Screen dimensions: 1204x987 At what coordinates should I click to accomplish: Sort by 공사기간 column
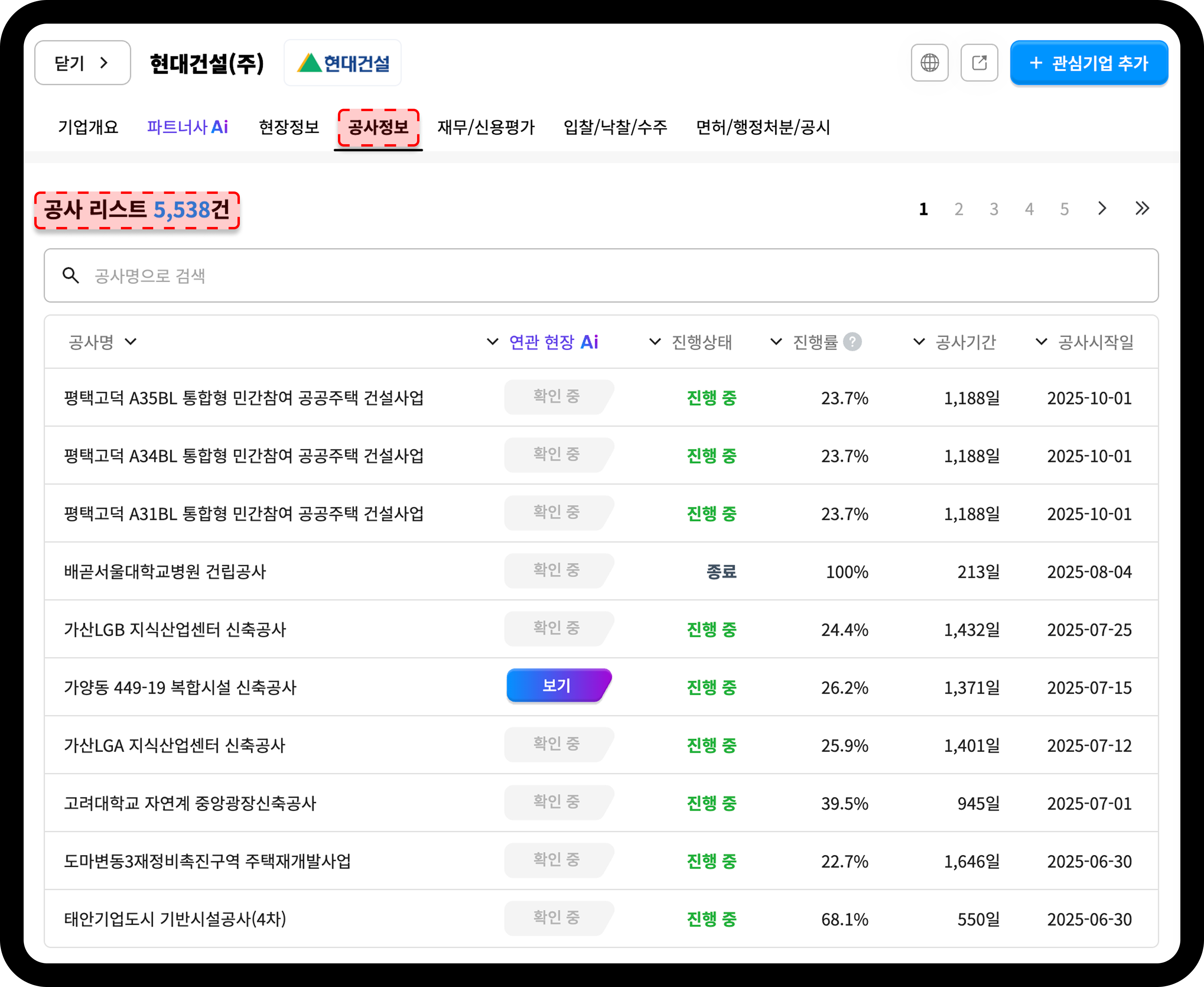point(955,342)
